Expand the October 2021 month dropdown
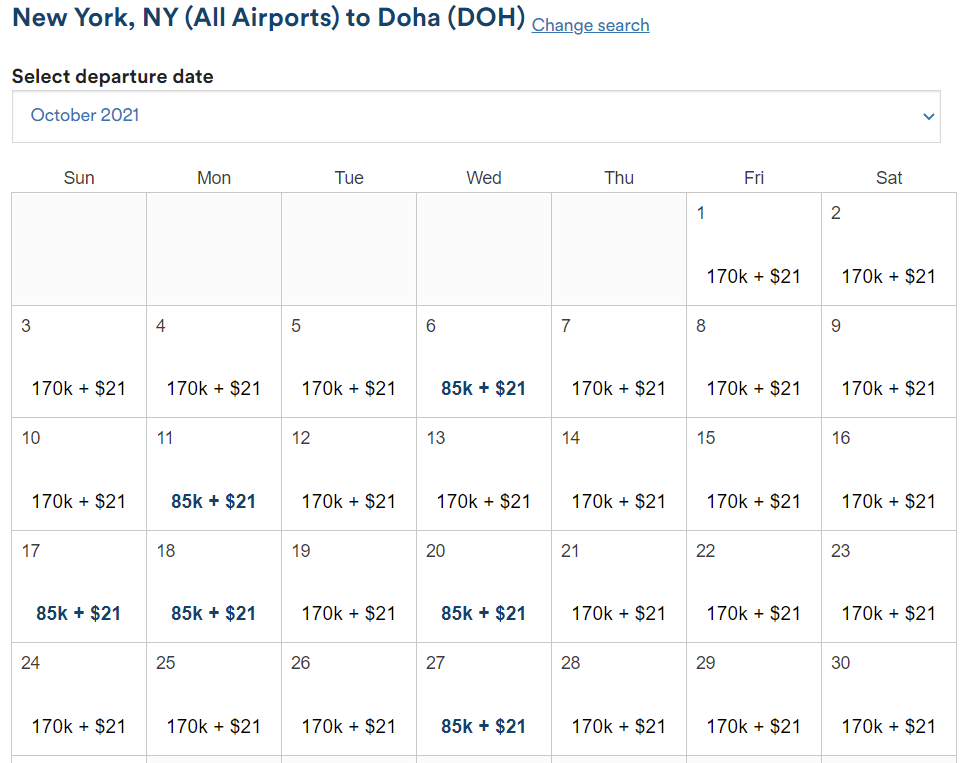 pos(475,116)
